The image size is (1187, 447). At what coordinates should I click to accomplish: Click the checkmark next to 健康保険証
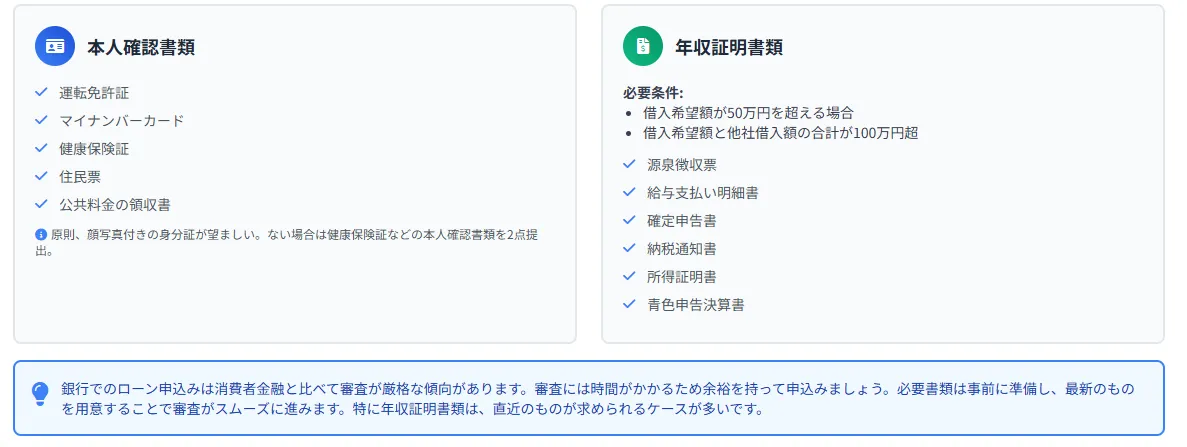tap(41, 148)
